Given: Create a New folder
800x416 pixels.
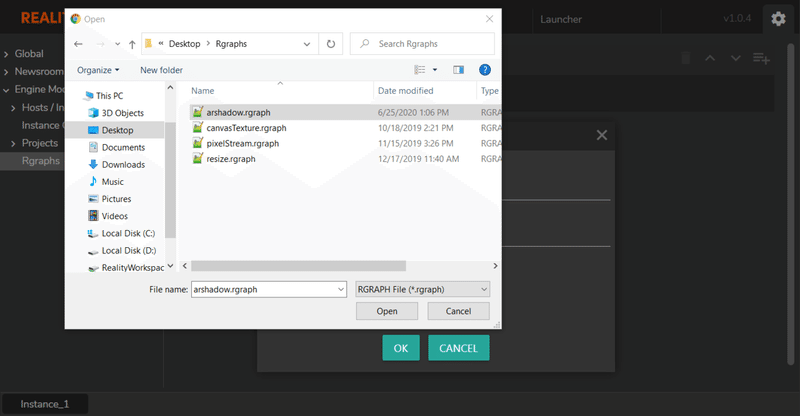Looking at the screenshot, I should 161,70.
